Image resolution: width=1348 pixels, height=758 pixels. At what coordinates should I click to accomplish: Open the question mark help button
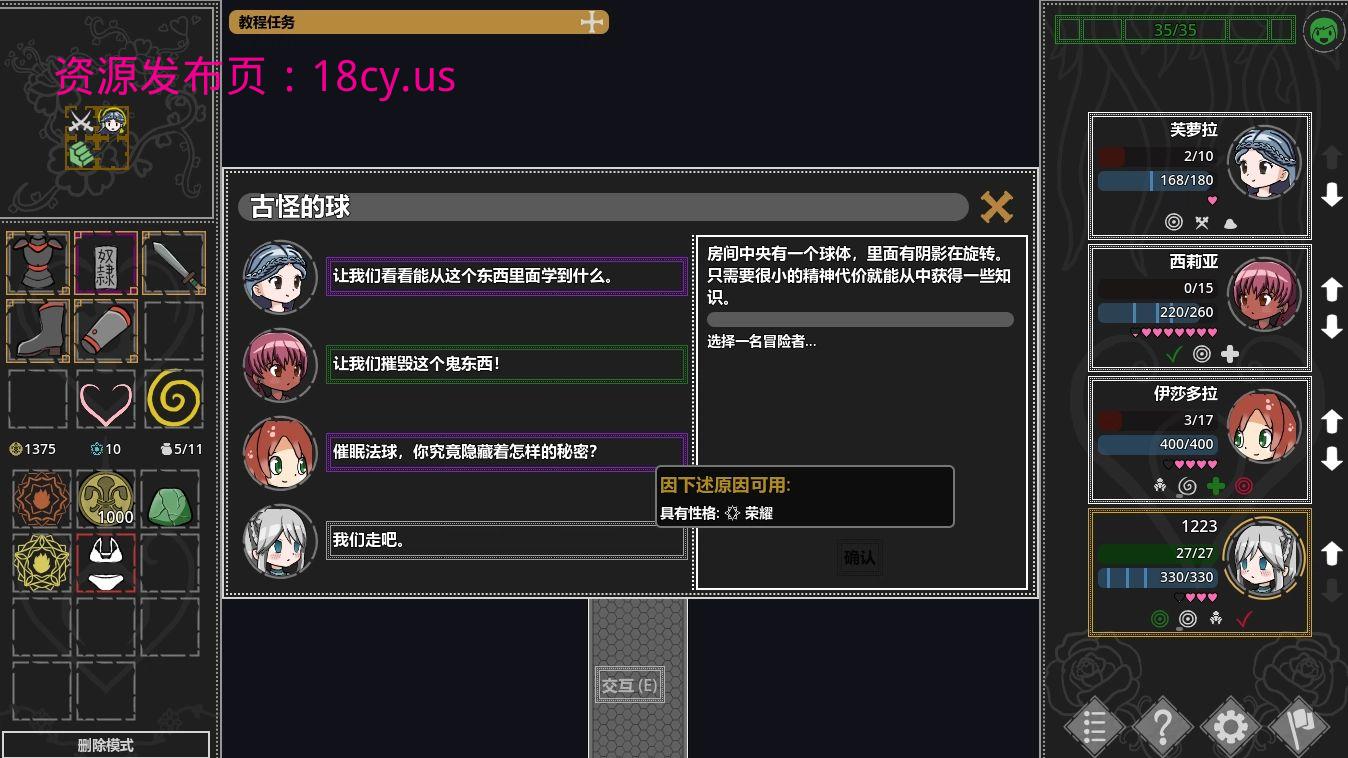[x=1162, y=726]
